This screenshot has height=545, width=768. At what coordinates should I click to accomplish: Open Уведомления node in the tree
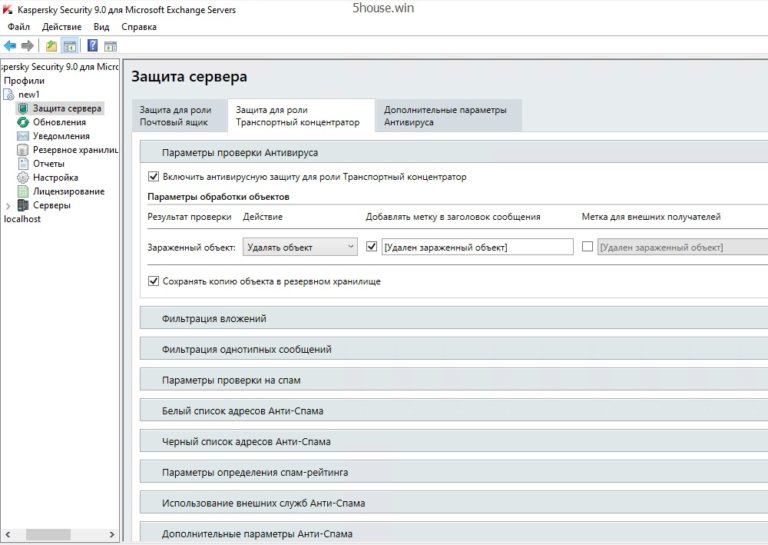[x=61, y=136]
